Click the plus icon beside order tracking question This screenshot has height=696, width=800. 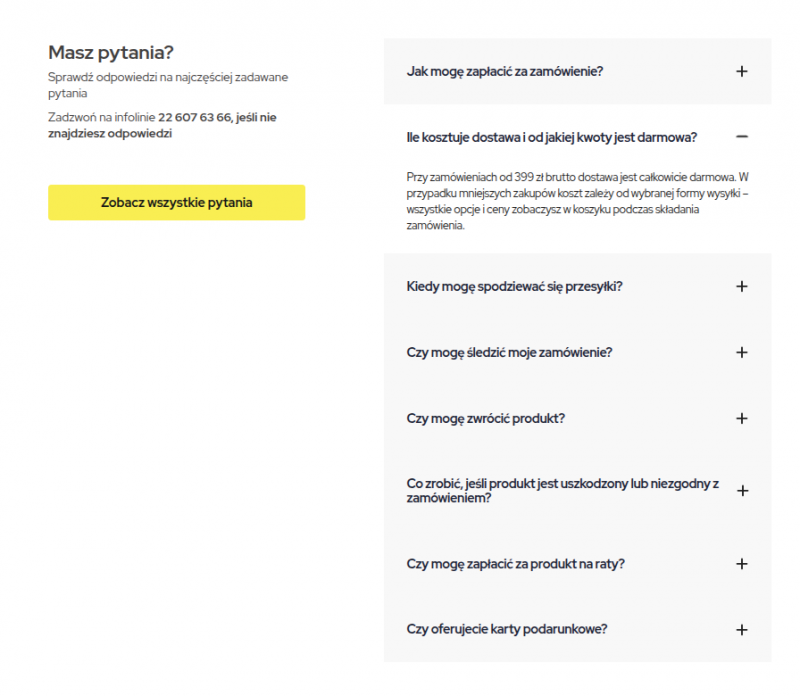coord(741,352)
